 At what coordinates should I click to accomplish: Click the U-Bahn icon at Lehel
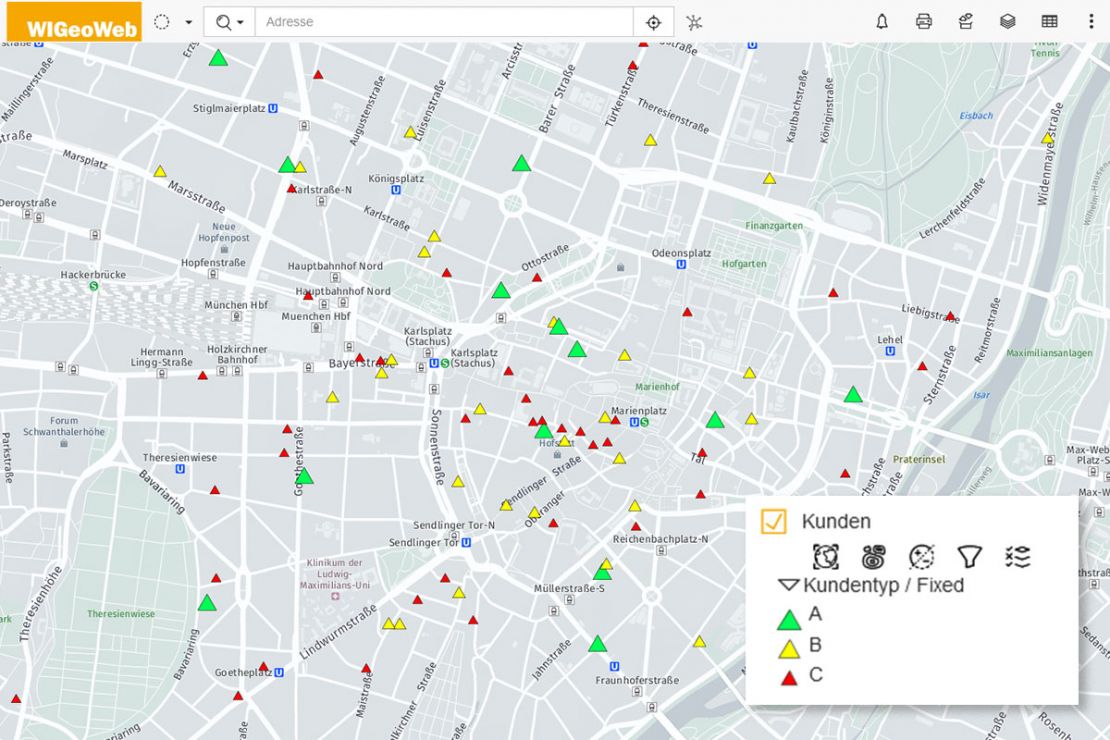(x=890, y=351)
